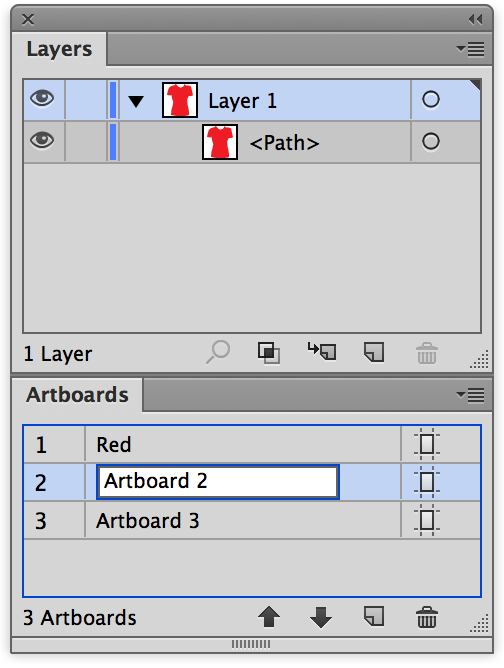Image resolution: width=504 pixels, height=668 pixels.
Task: Select the Artboards tab
Action: [x=77, y=395]
